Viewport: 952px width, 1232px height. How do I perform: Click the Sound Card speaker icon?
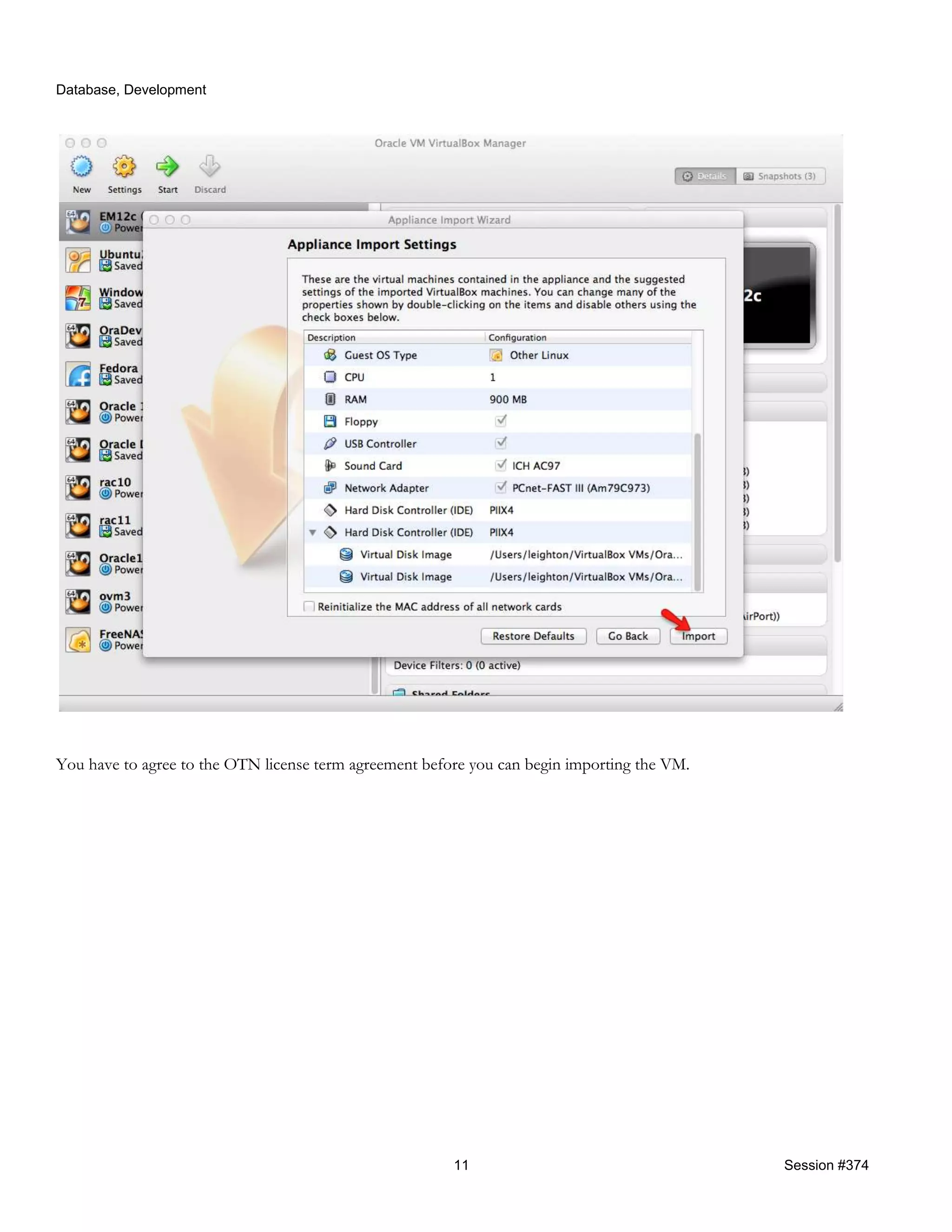[x=330, y=465]
